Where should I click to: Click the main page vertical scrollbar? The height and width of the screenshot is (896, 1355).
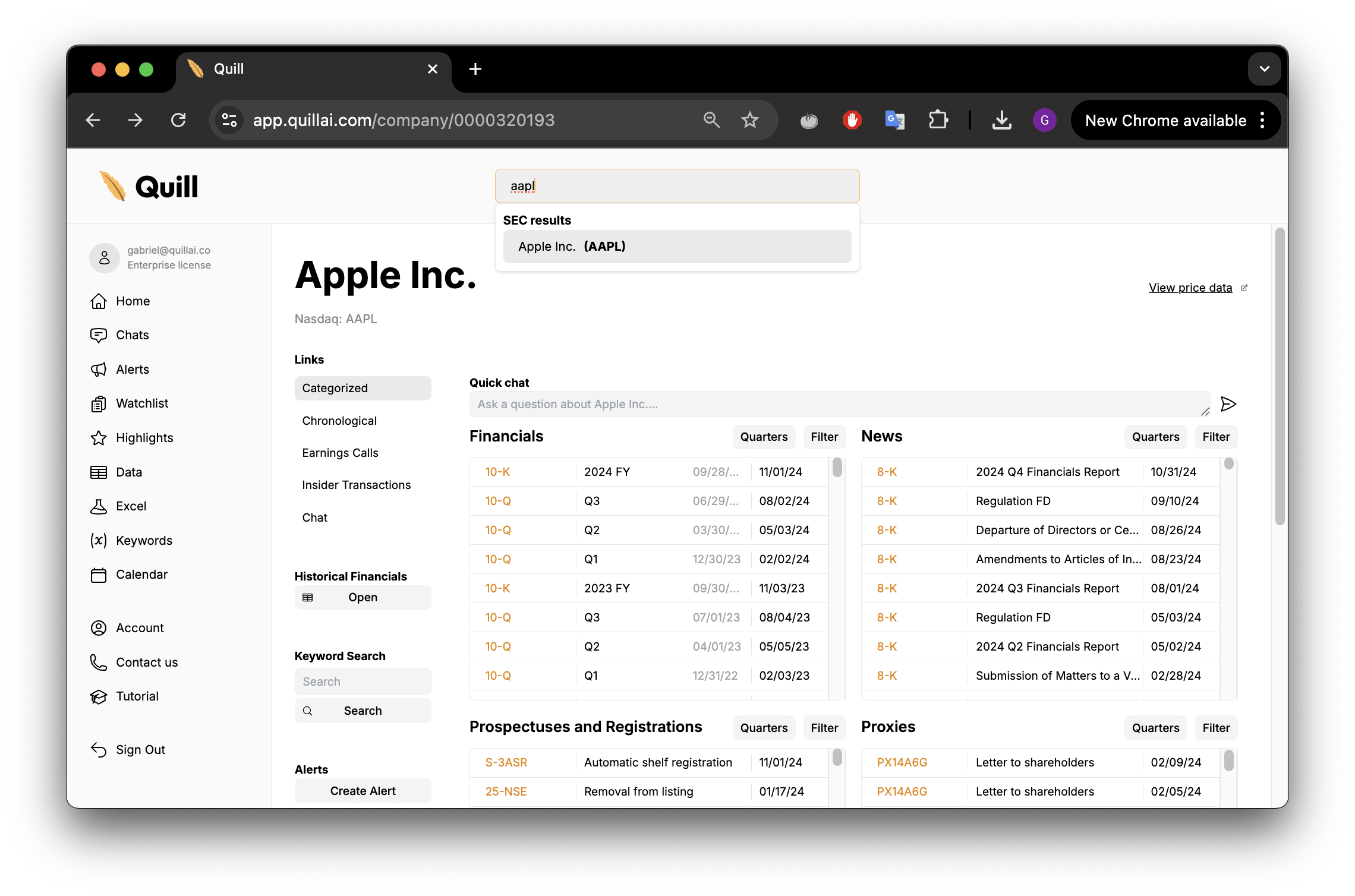1280,376
